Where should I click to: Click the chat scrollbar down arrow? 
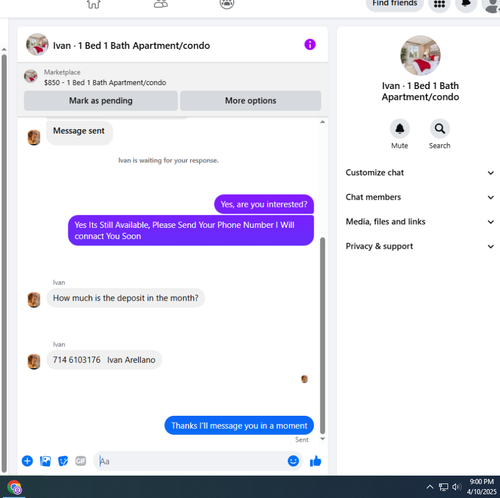point(322,439)
